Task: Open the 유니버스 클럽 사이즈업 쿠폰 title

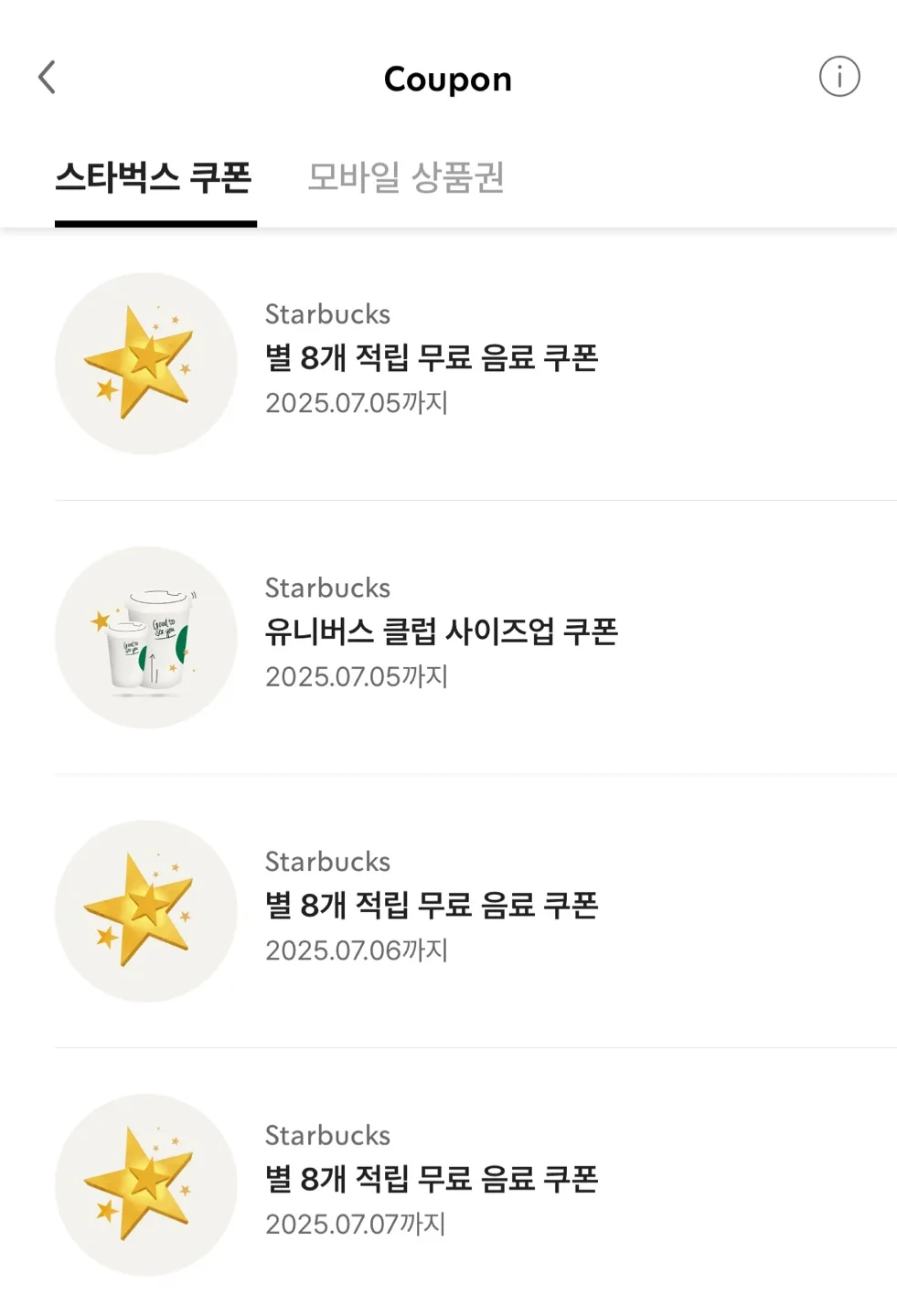Action: coord(442,631)
